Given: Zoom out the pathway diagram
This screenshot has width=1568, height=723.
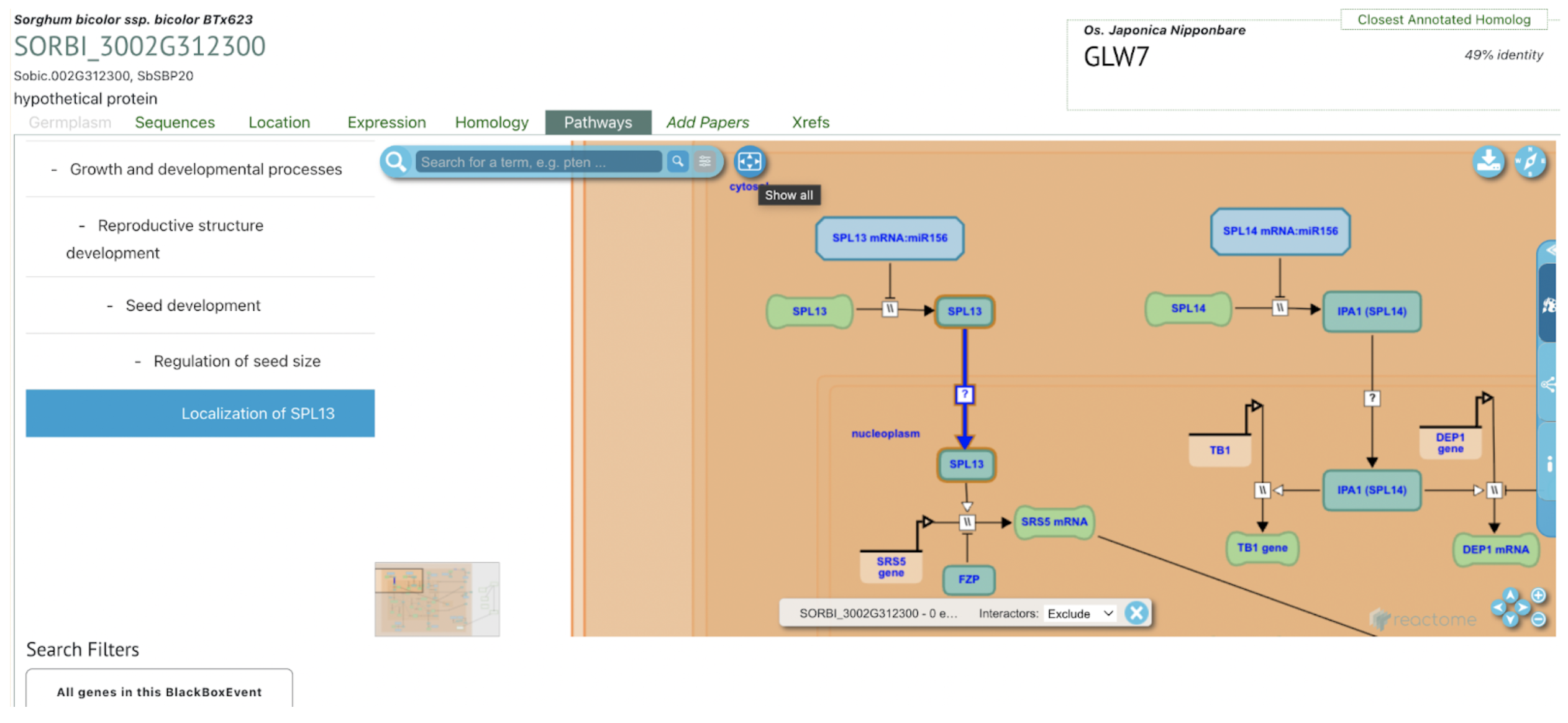Looking at the screenshot, I should pyautogui.click(x=1539, y=619).
